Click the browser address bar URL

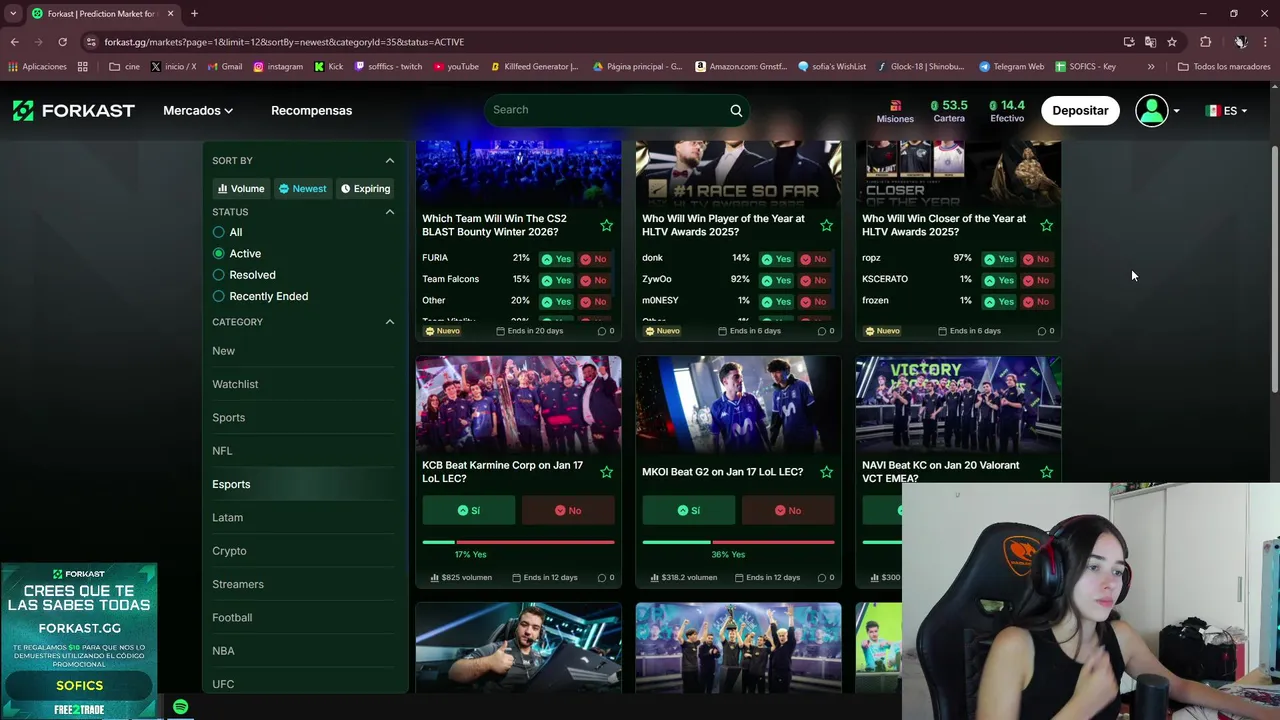[284, 42]
